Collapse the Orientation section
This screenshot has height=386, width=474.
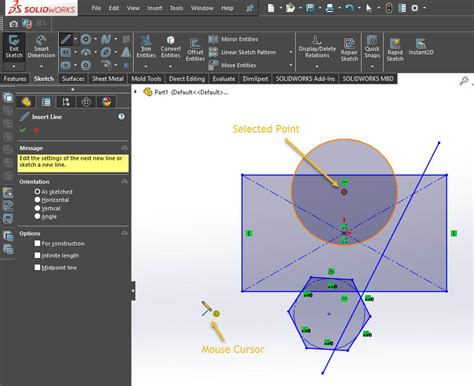[x=124, y=181]
